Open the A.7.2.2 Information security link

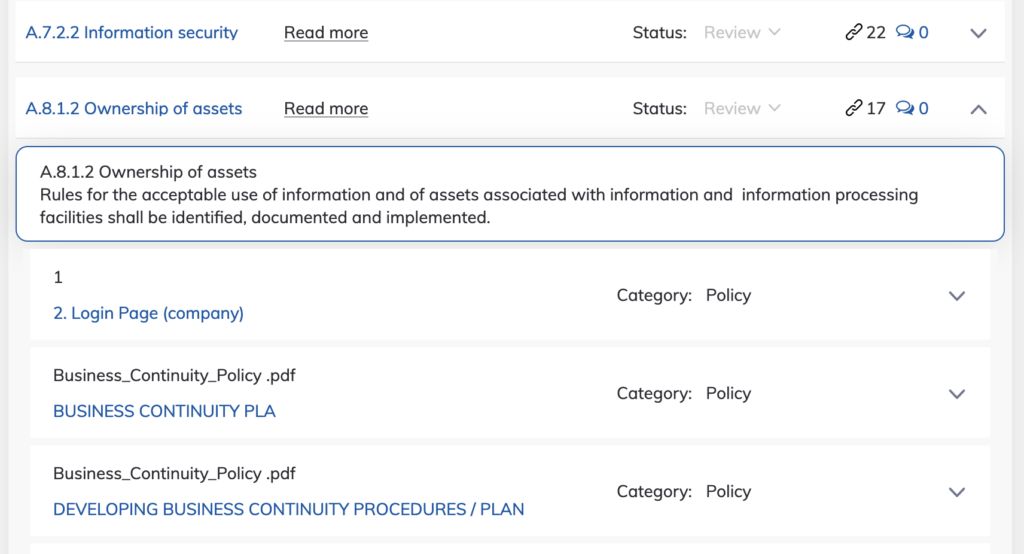coord(131,33)
